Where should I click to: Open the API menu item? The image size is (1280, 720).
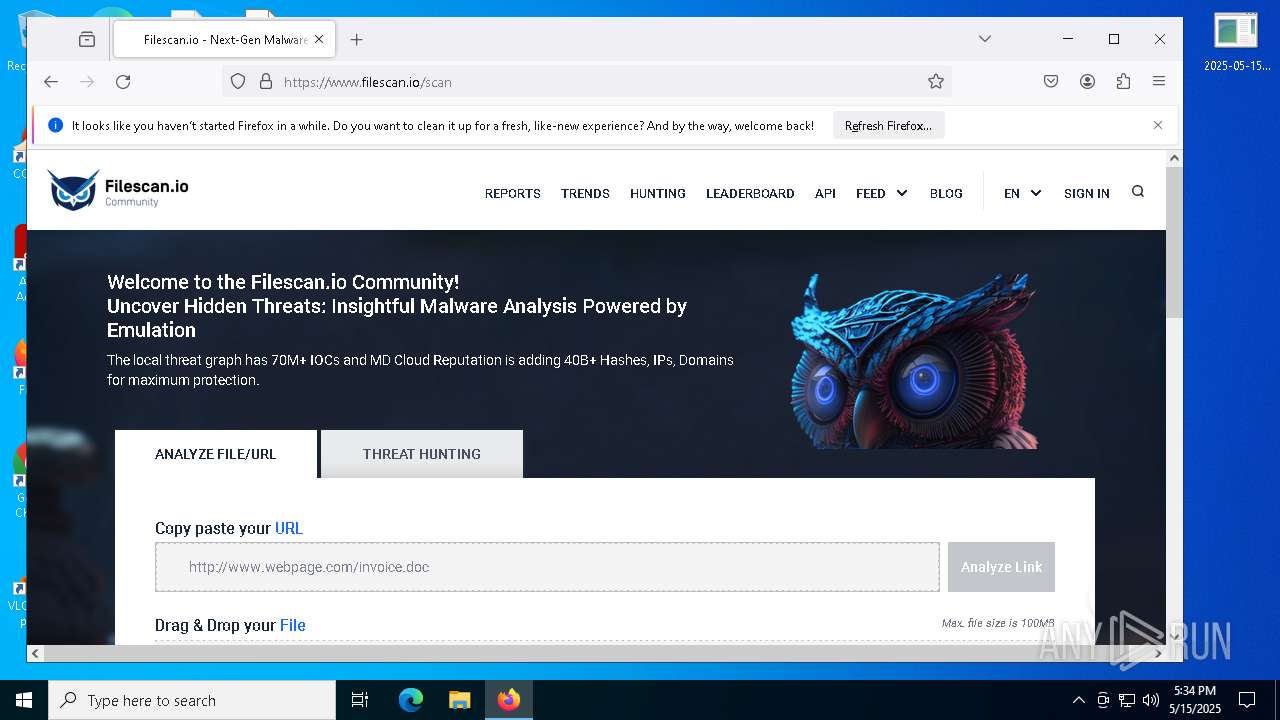825,194
